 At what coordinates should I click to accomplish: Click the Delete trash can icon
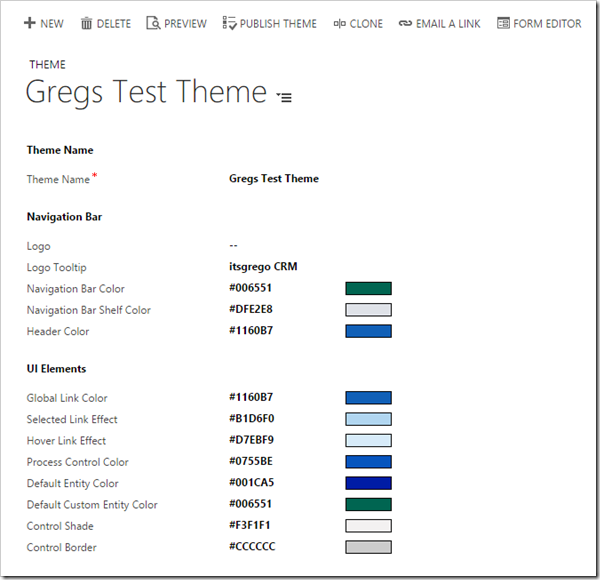coord(87,23)
